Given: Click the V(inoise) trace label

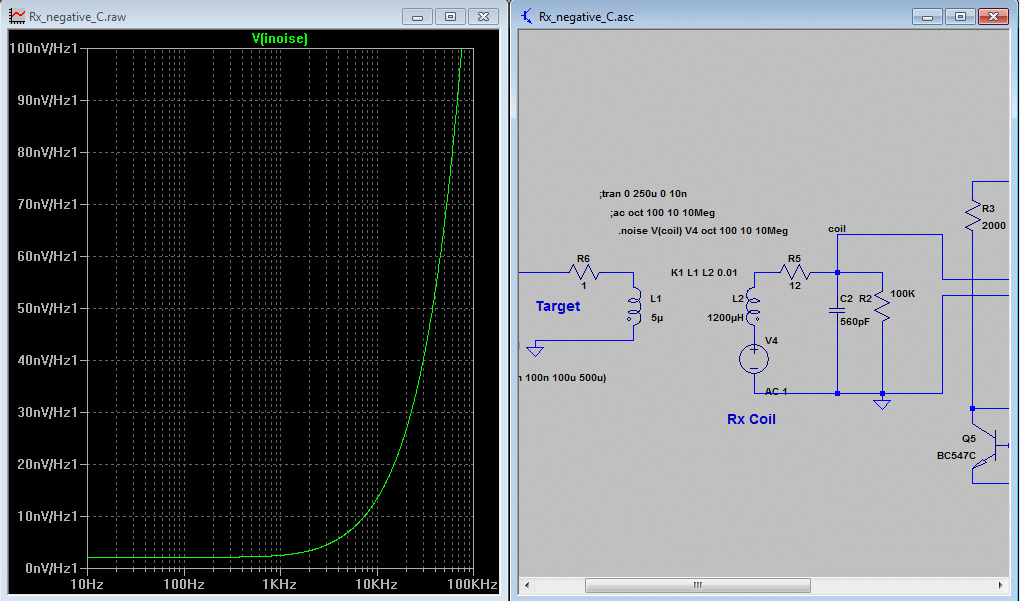Looking at the screenshot, I should tap(279, 38).
